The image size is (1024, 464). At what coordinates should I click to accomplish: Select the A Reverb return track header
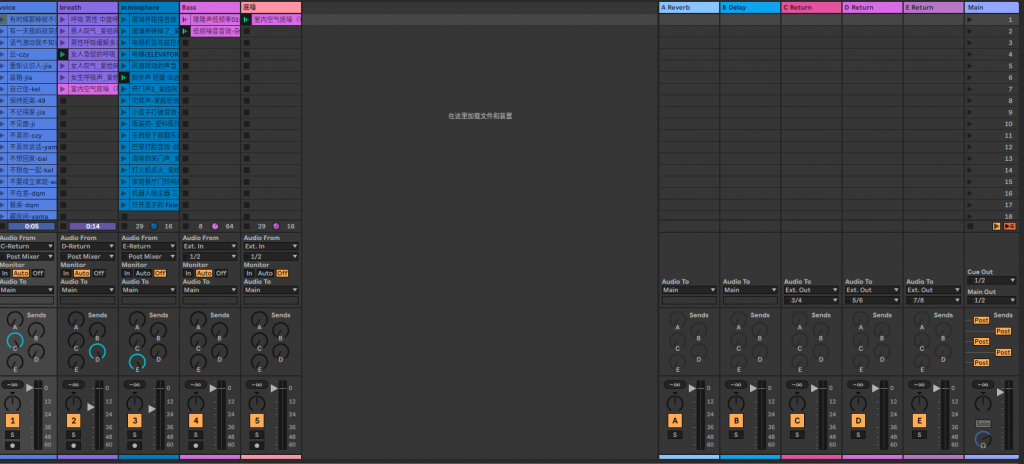(688, 7)
